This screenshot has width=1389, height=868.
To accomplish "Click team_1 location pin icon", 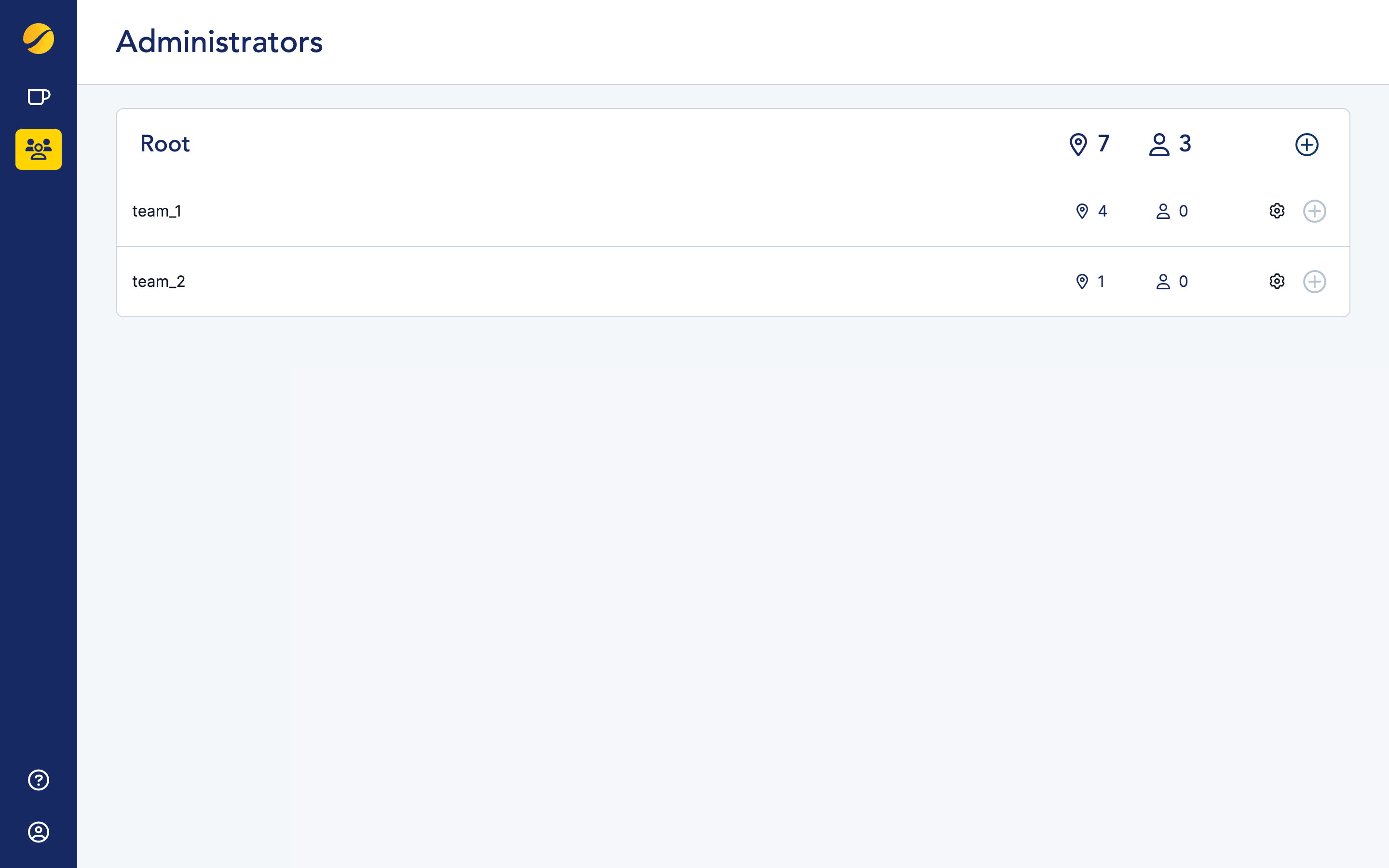I will click(x=1082, y=211).
